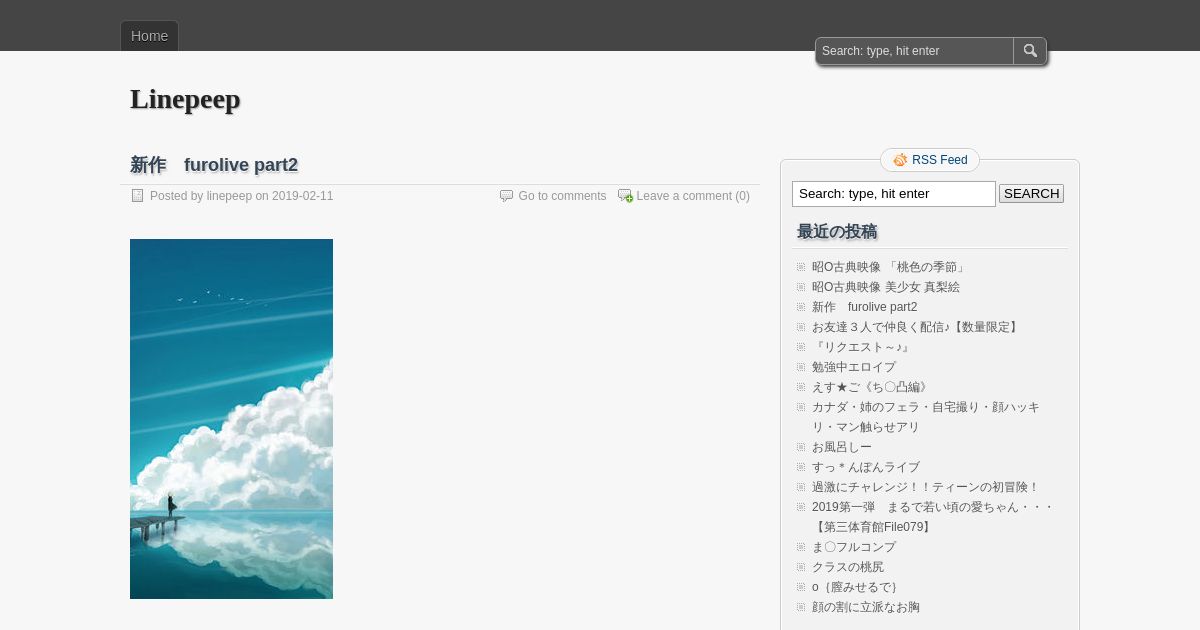The image size is (1200, 630).
Task: Click the 最近の投稿 sidebar heading
Action: [x=837, y=232]
